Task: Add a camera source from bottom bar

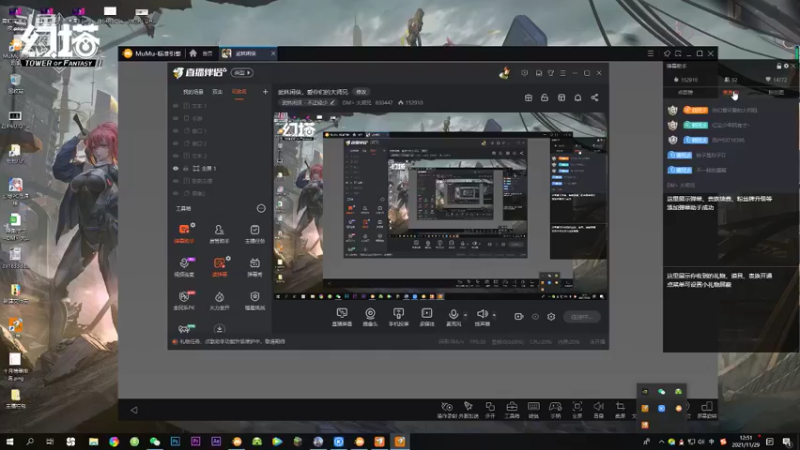Action: (370, 316)
